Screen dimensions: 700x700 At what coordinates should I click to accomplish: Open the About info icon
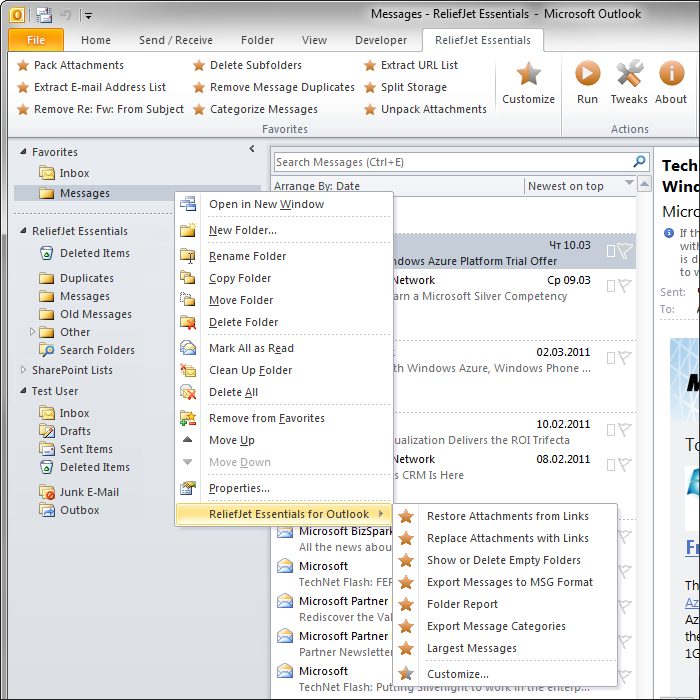pos(671,73)
